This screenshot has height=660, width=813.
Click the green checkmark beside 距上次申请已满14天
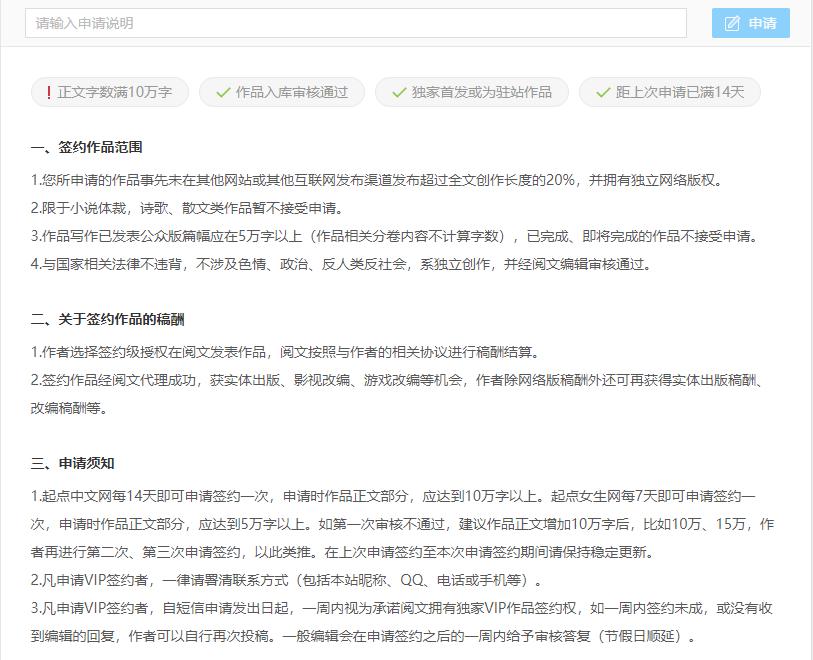(x=601, y=91)
